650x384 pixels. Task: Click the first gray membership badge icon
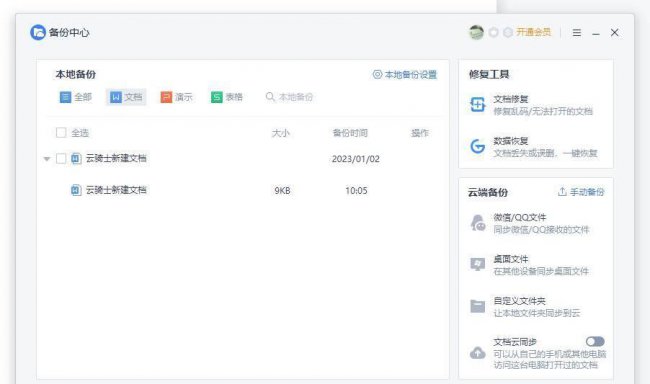point(493,32)
